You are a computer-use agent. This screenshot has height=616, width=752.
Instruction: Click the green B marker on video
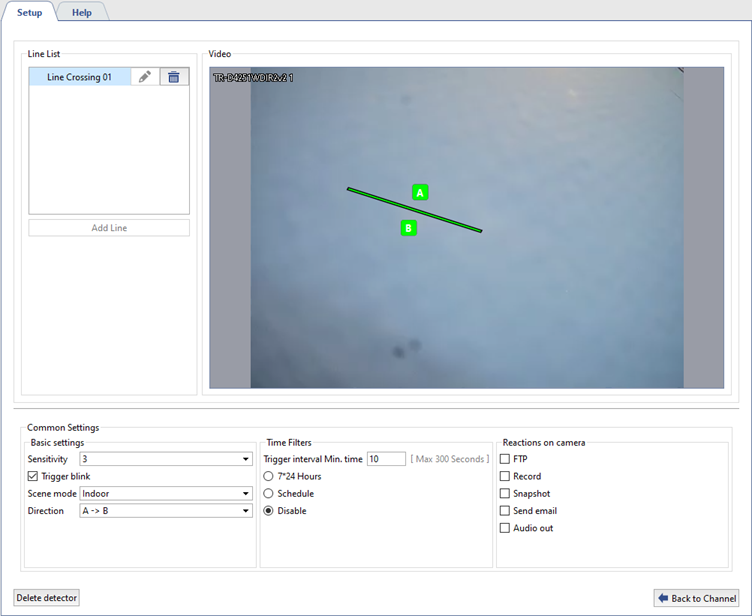point(408,228)
